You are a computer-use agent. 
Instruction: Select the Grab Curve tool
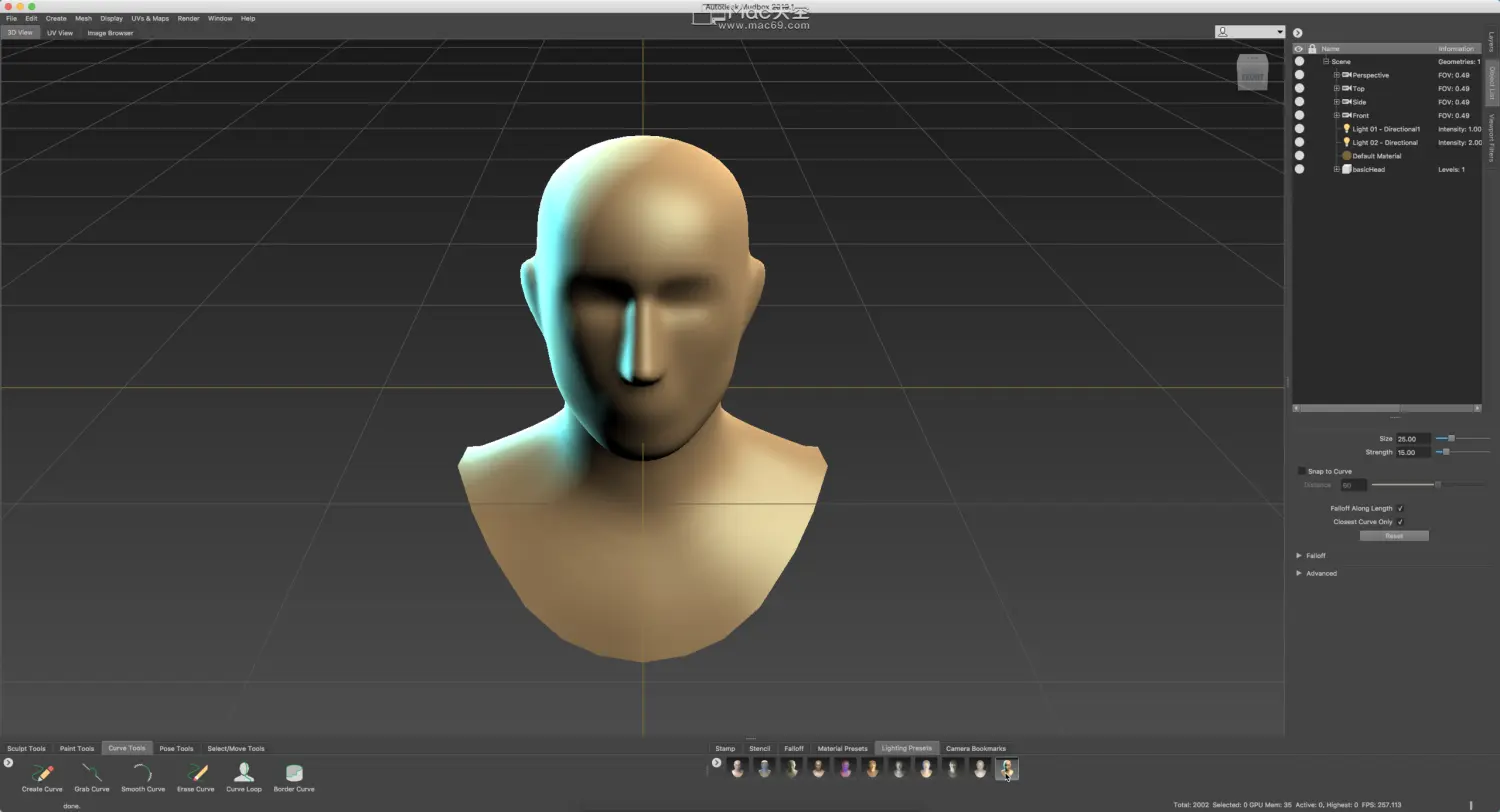click(x=92, y=773)
